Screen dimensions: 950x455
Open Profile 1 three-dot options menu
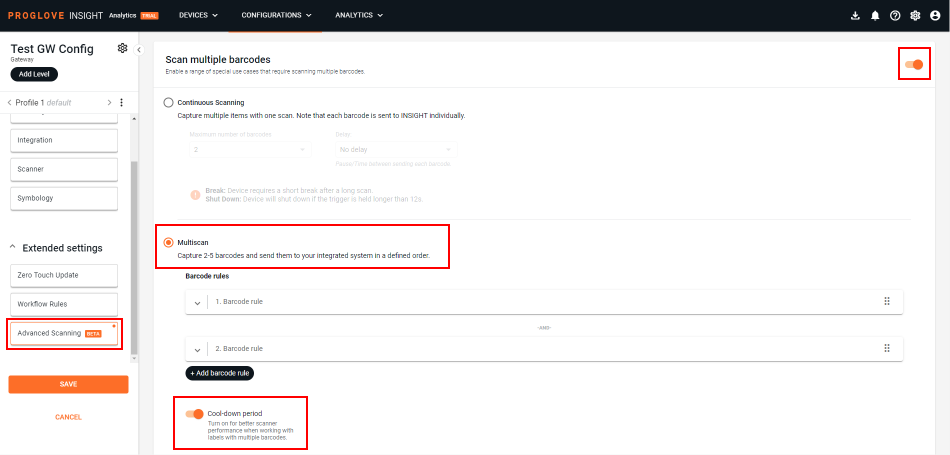[121, 102]
